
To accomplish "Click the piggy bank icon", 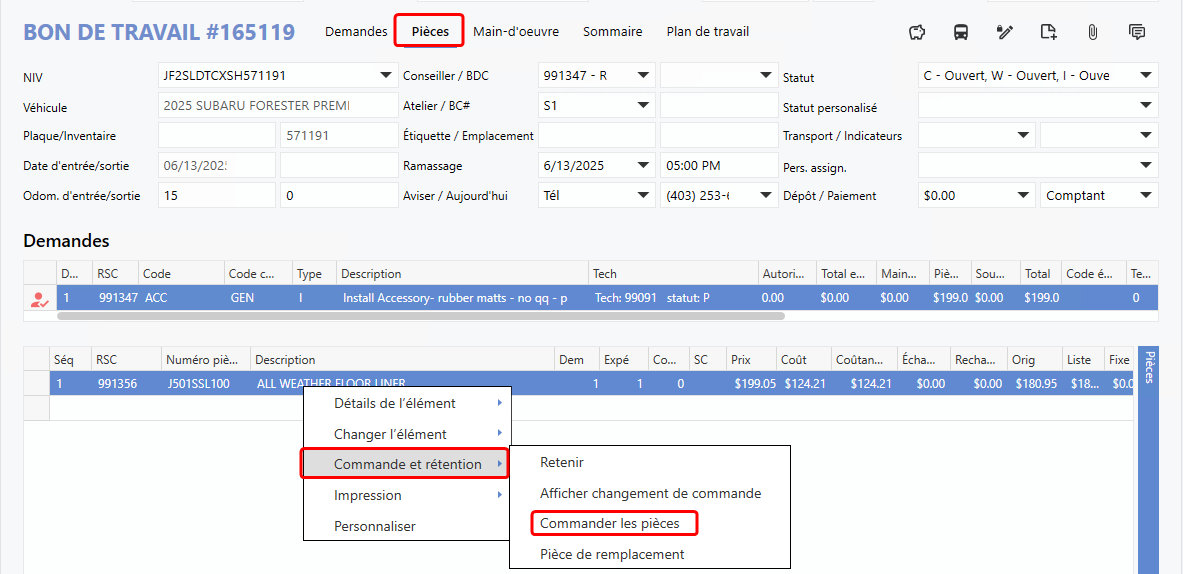I will coord(917,32).
